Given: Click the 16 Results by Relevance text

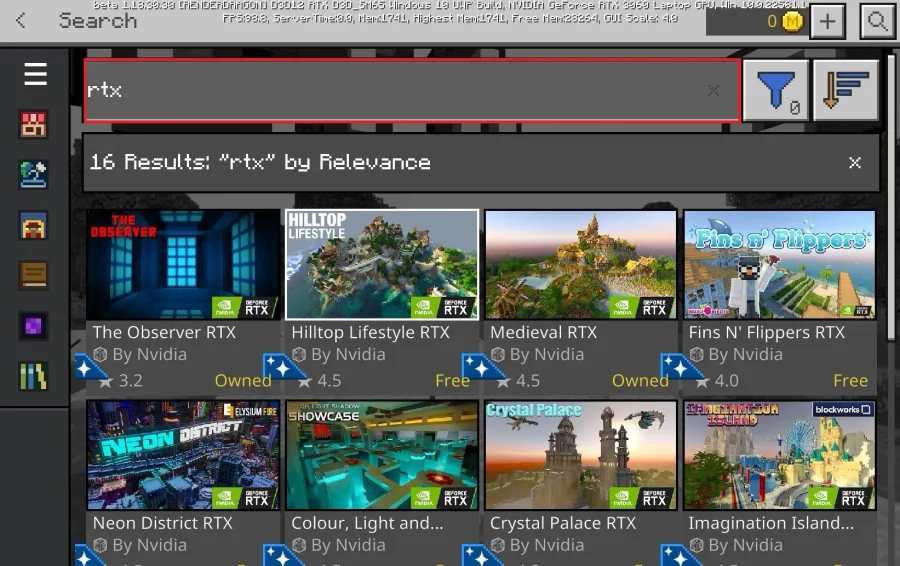Looking at the screenshot, I should click(260, 162).
